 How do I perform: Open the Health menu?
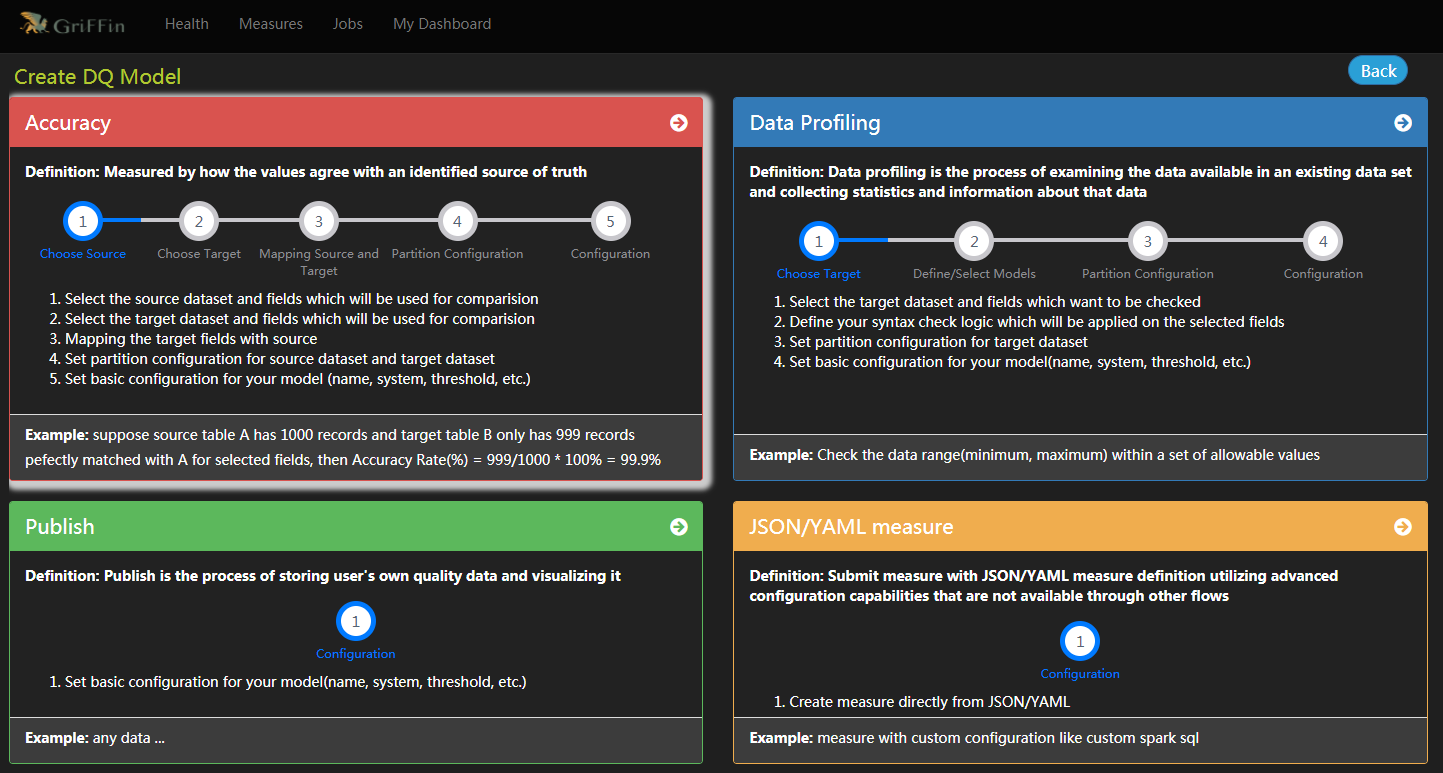pos(187,23)
